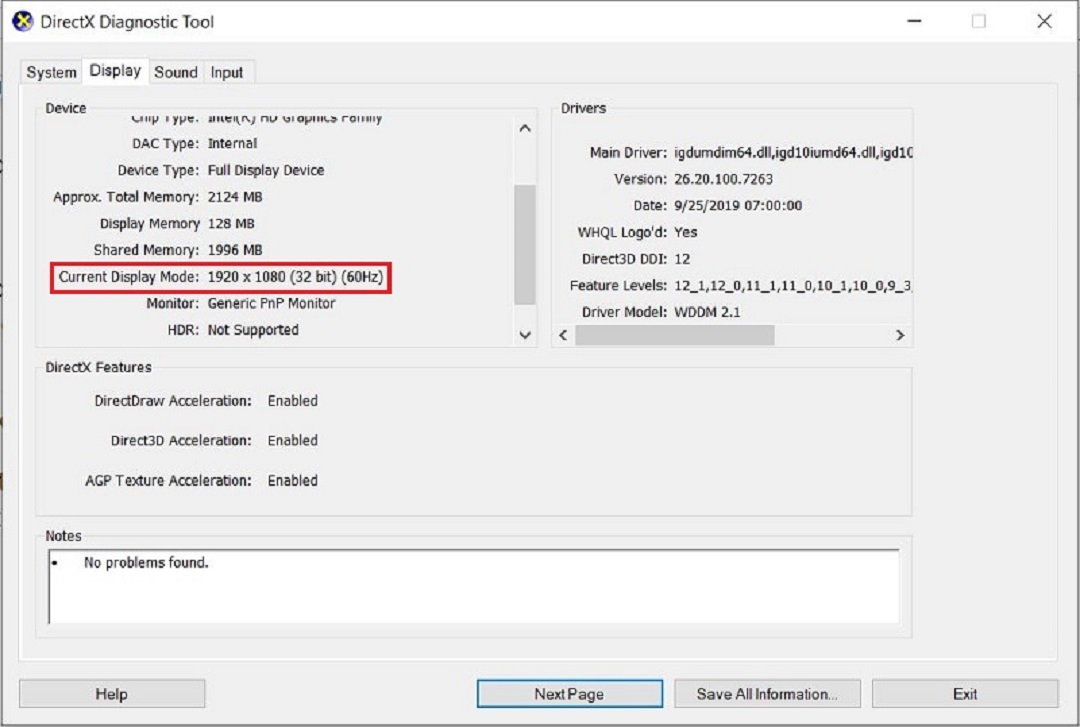Open the Sound tab

pyautogui.click(x=176, y=72)
